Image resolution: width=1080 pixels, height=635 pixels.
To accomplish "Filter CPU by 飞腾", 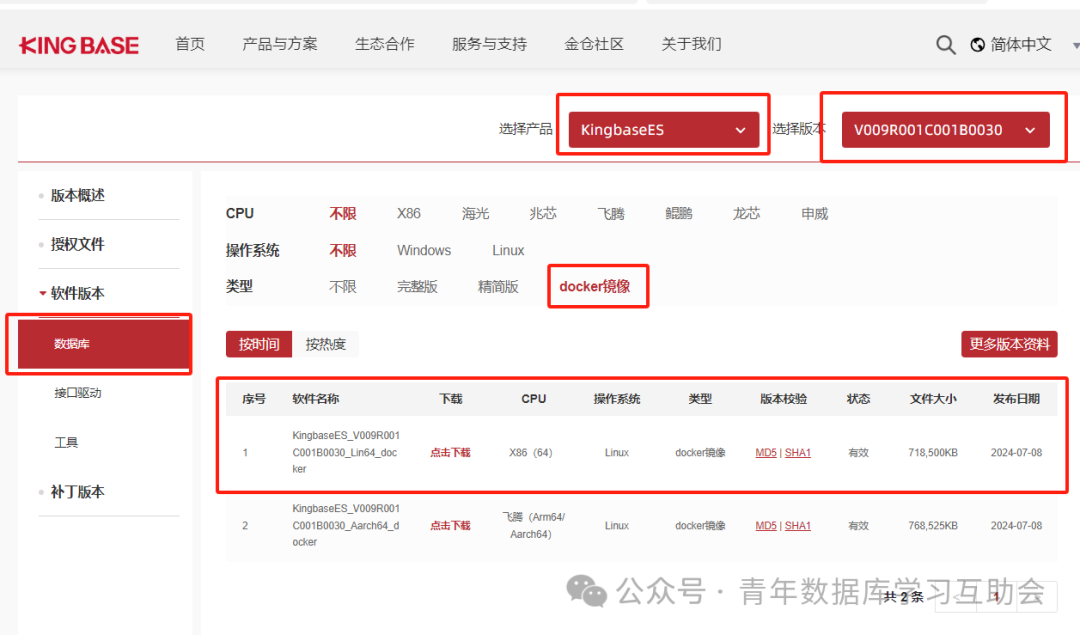I will (611, 214).
